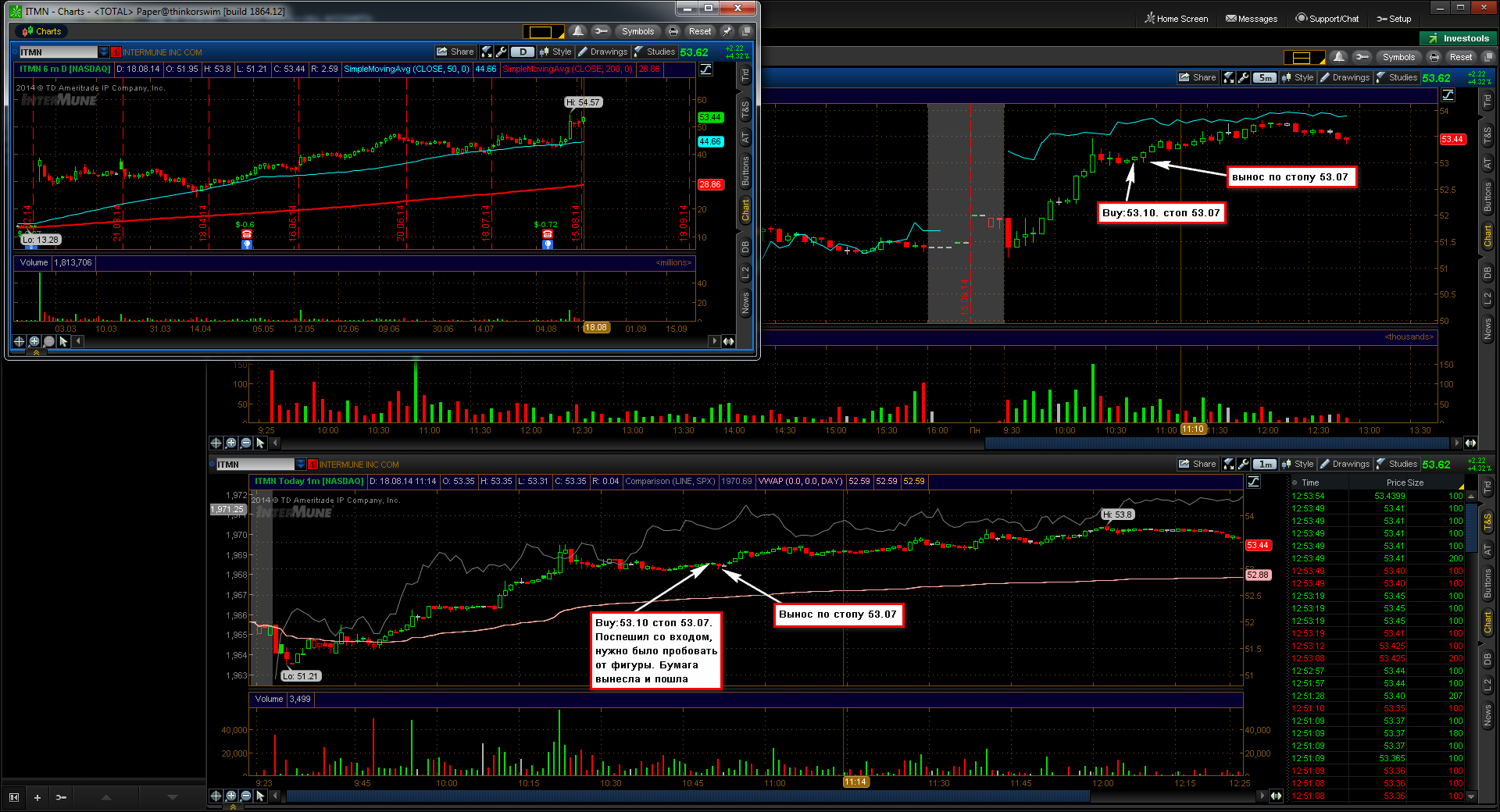Open Style menu on daily chart

pos(555,52)
